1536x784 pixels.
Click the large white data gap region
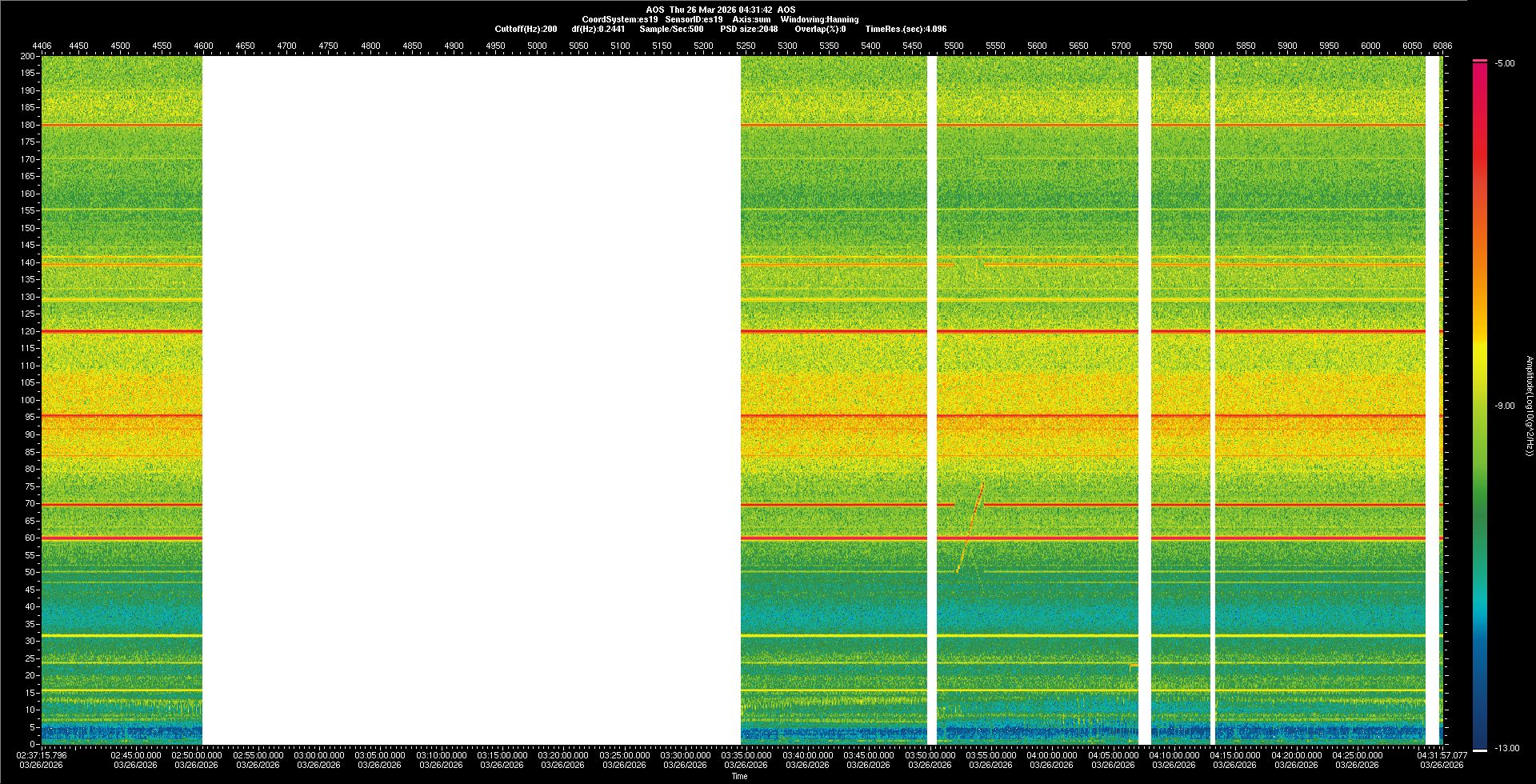(x=471, y=400)
